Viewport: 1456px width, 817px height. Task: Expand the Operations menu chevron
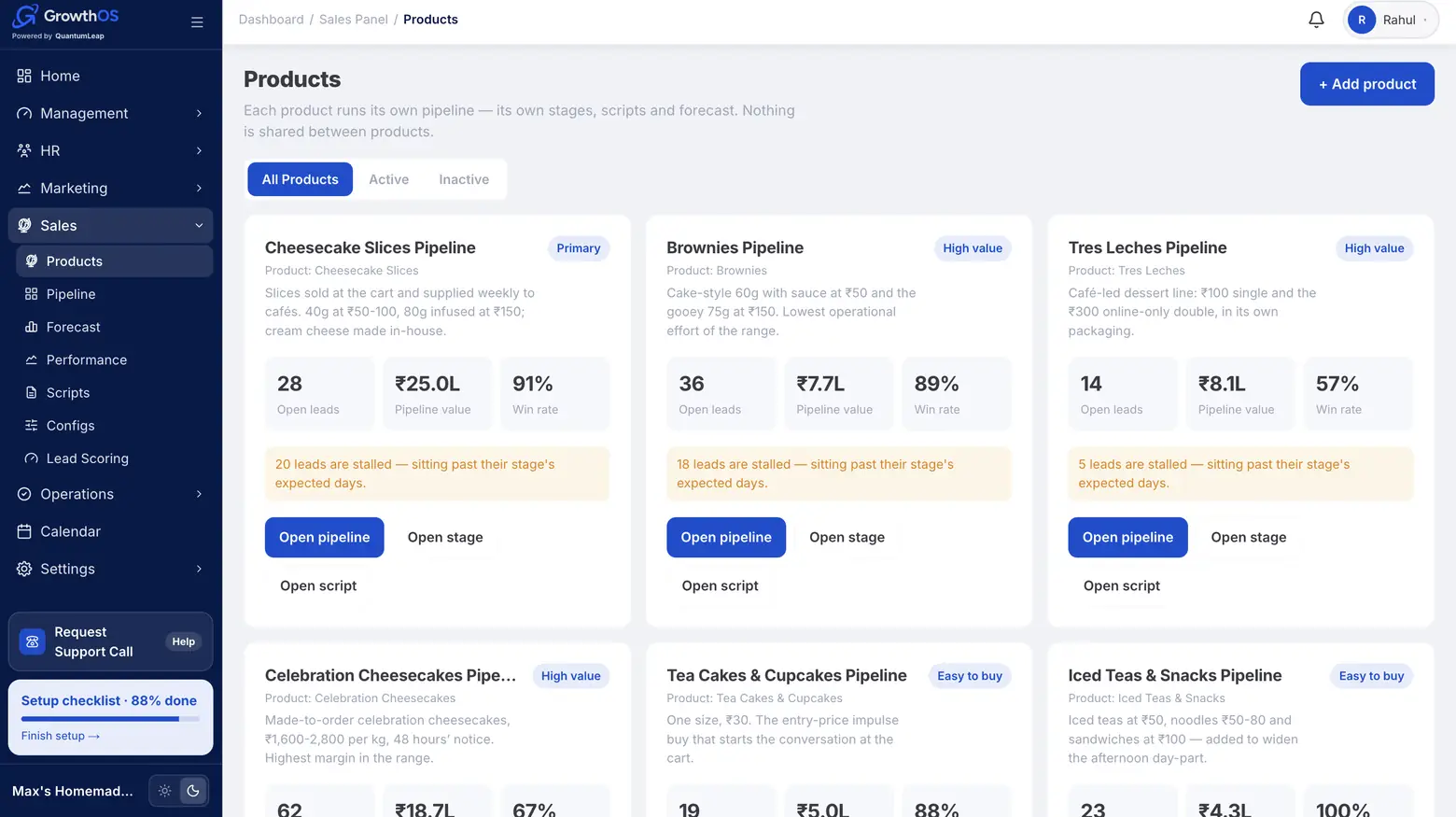(199, 494)
